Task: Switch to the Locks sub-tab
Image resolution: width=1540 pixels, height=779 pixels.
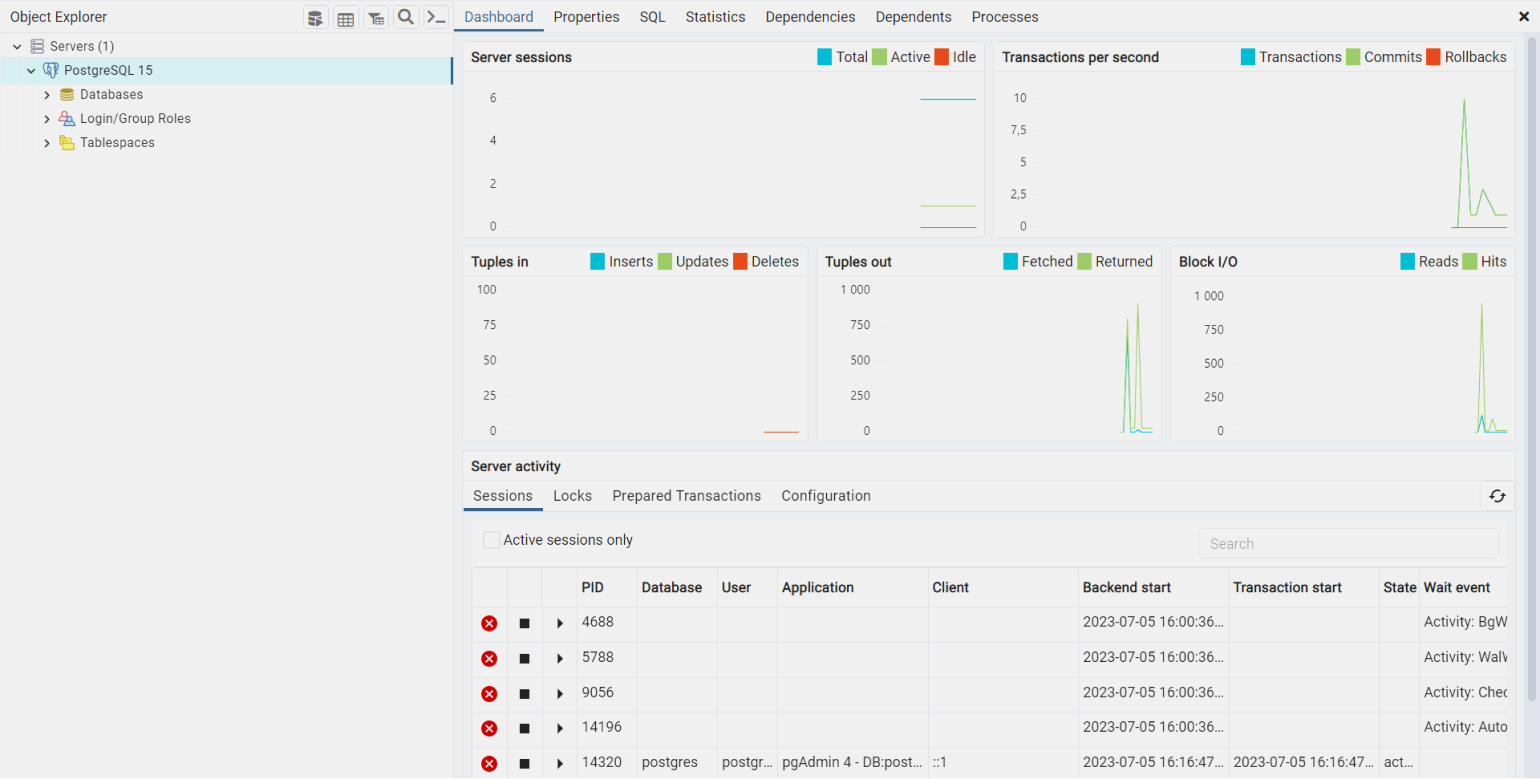Action: pos(572,496)
